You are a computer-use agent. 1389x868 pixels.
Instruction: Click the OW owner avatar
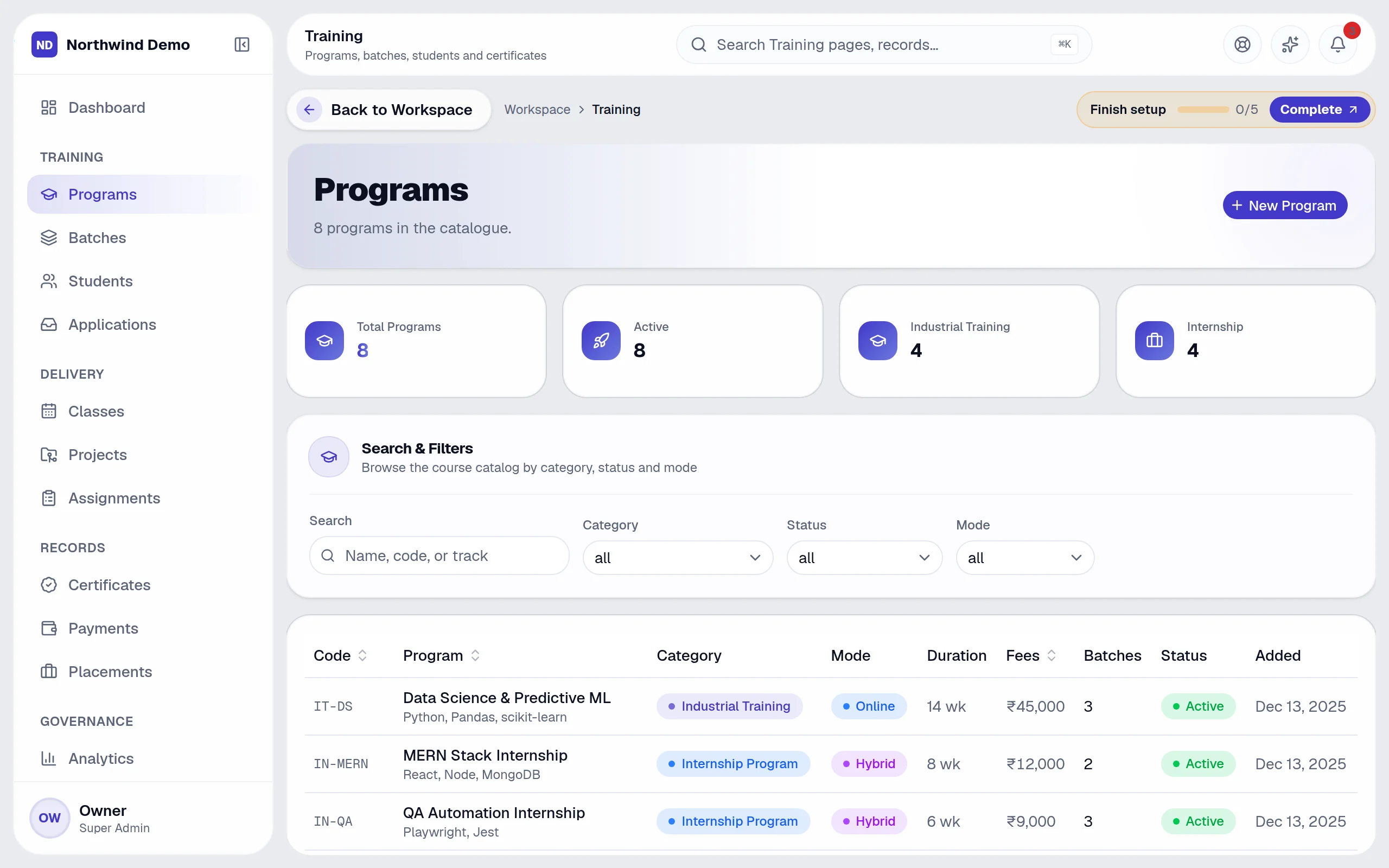[x=50, y=818]
